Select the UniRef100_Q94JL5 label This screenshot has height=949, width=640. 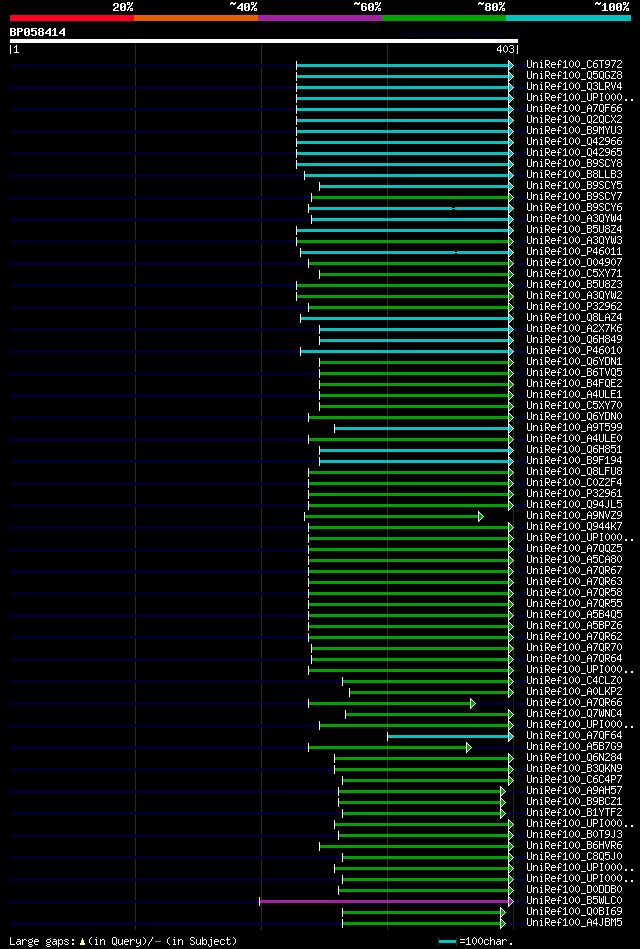574,505
